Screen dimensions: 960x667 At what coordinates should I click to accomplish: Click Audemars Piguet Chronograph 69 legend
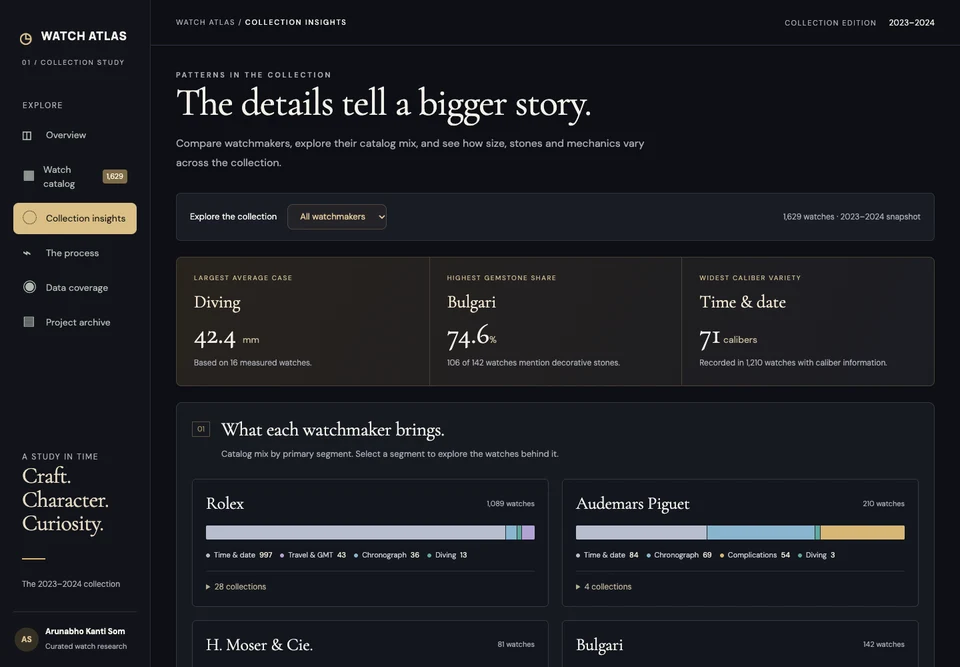(x=679, y=555)
